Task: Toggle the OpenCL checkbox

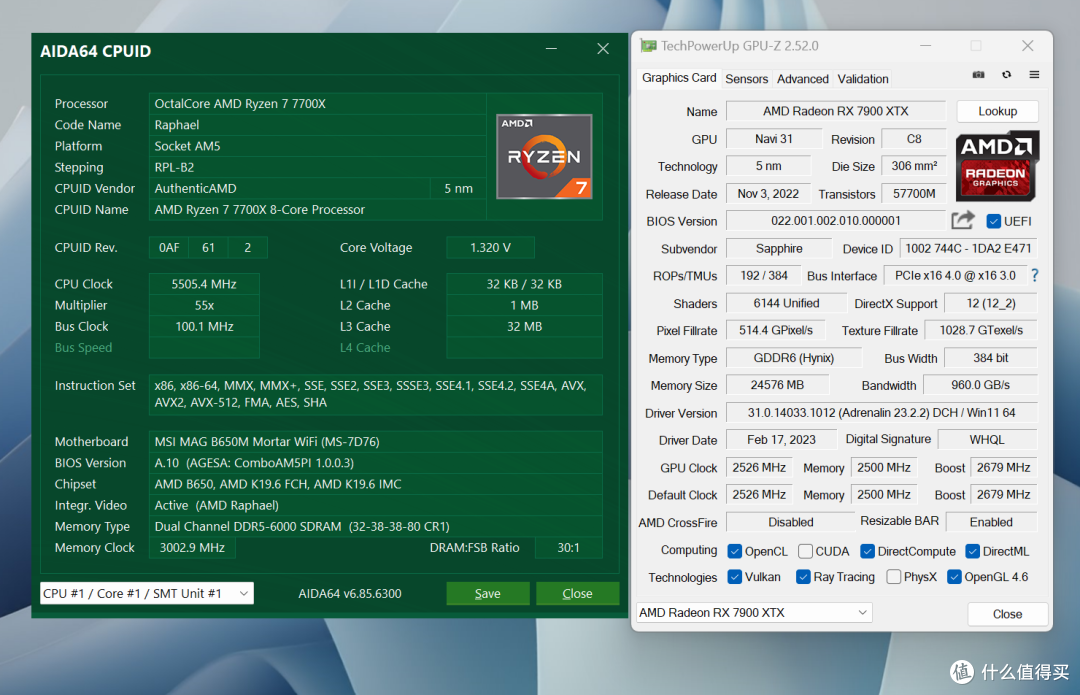Action: pos(735,551)
